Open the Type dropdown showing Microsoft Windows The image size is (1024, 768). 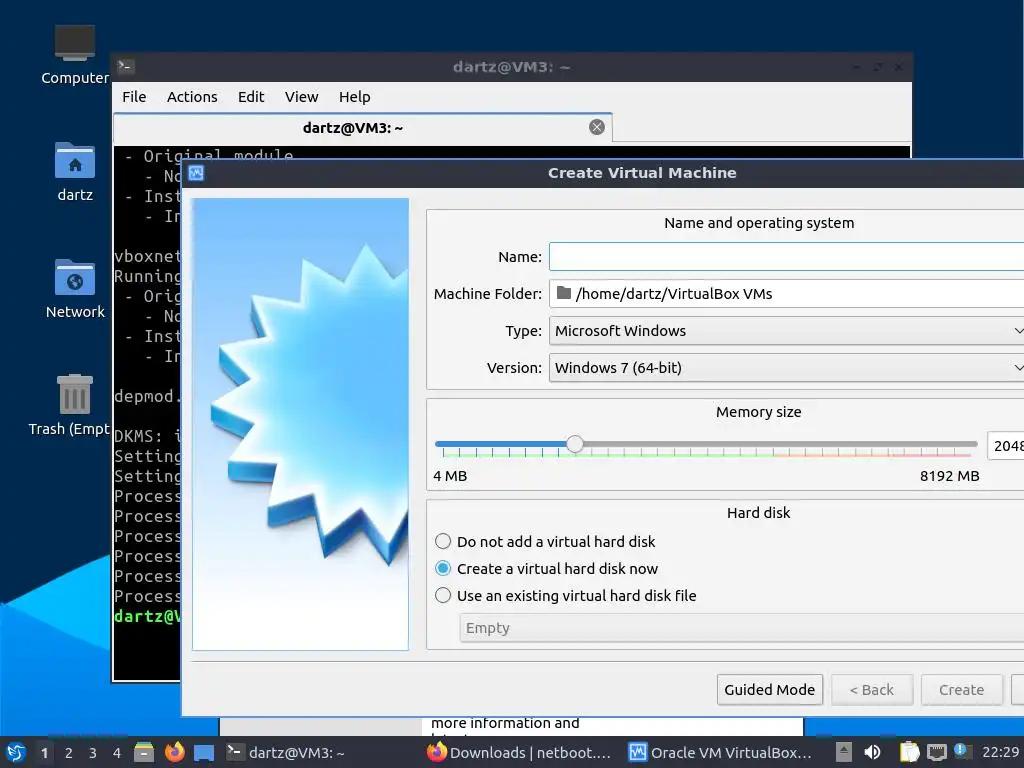(x=786, y=331)
